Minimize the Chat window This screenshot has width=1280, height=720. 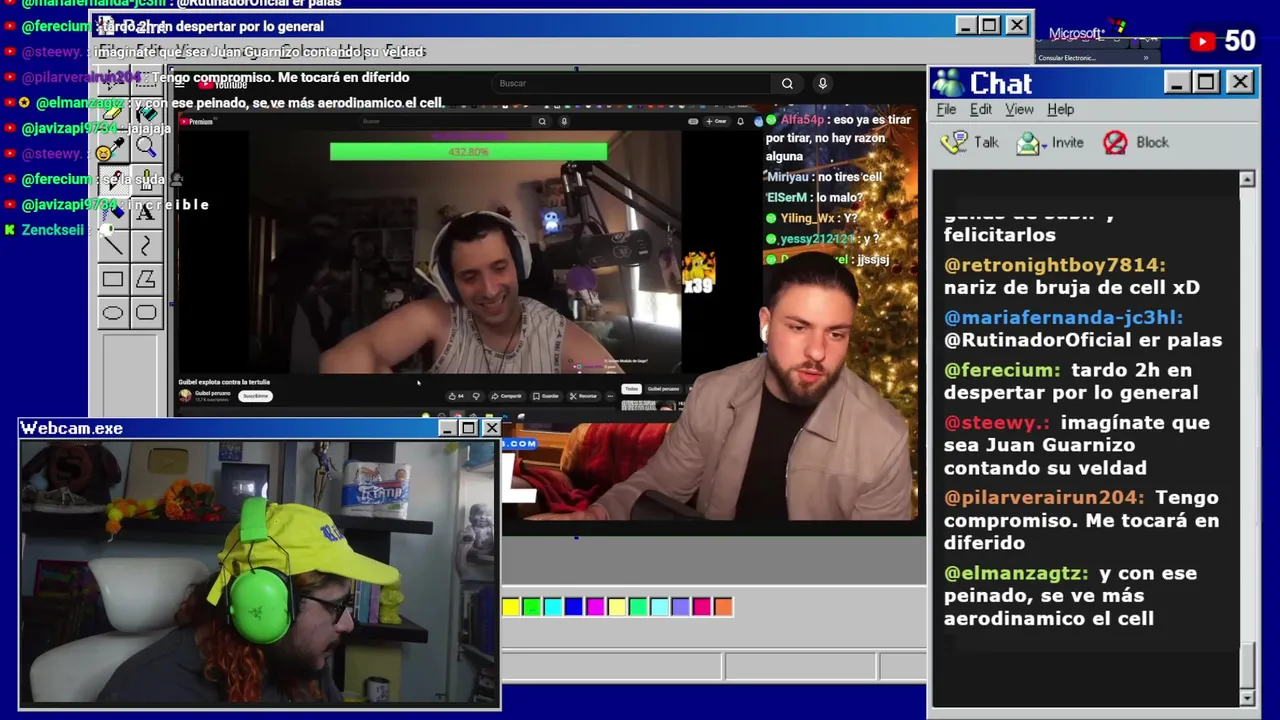(1176, 82)
